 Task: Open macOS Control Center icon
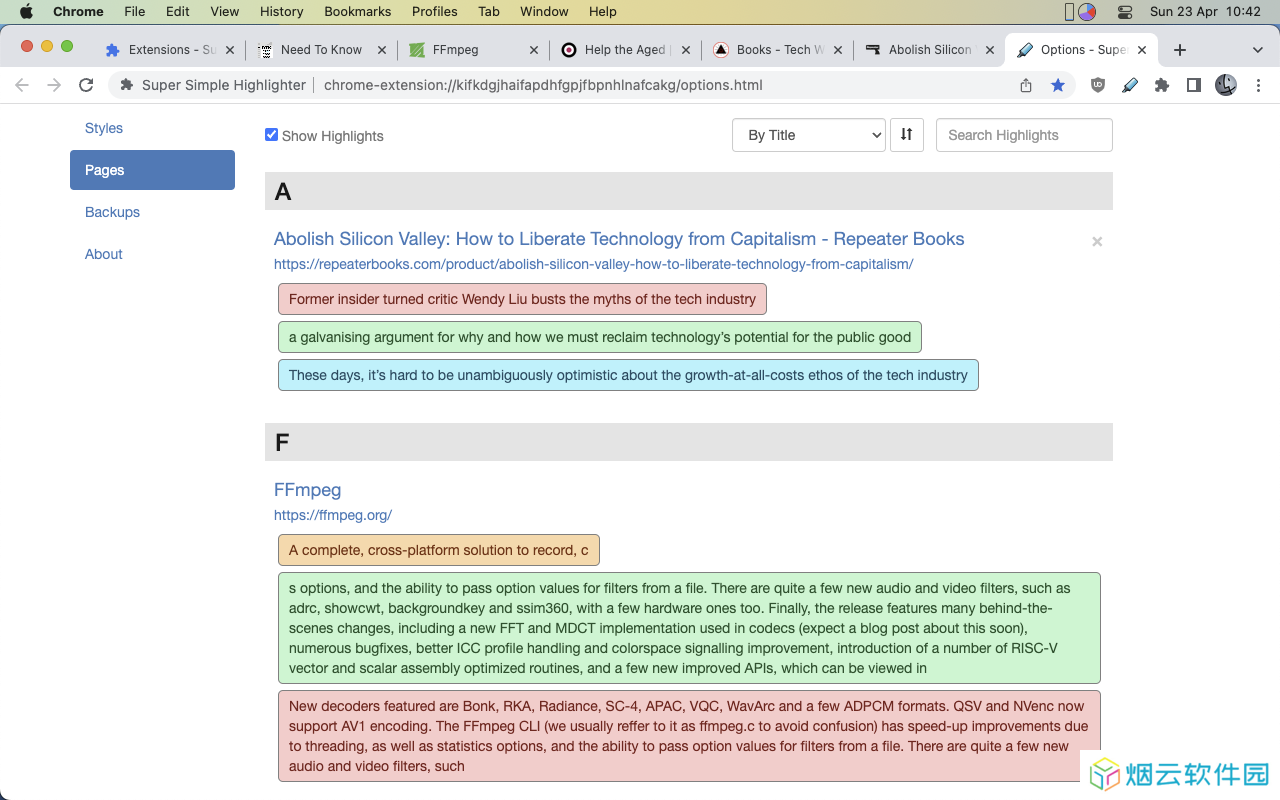(x=1125, y=12)
